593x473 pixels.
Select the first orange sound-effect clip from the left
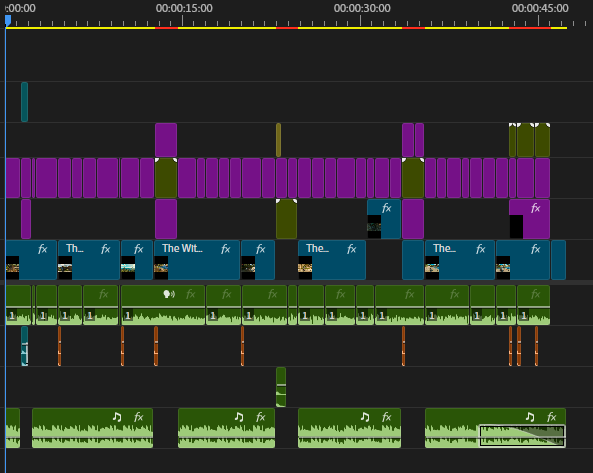coord(59,346)
